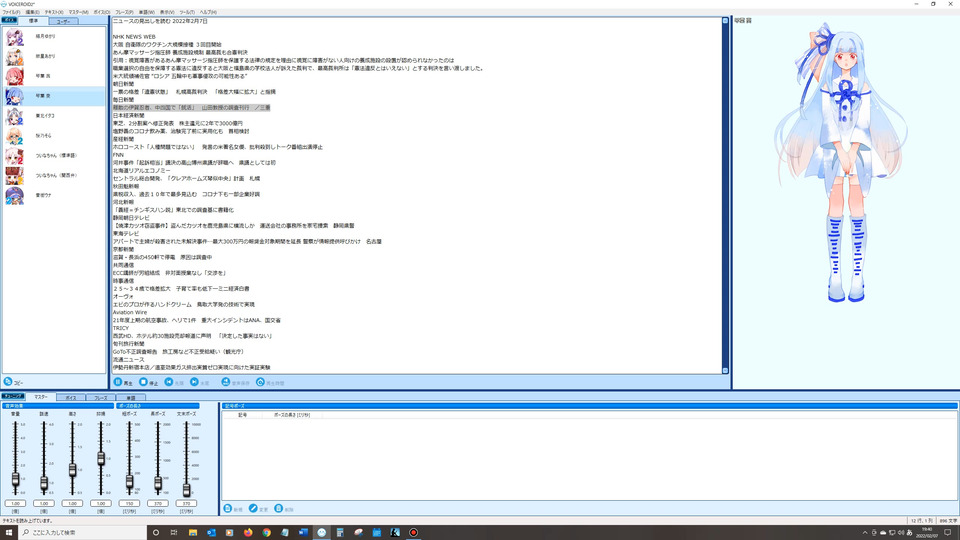Click the 短ポーズ value field showing 150
This screenshot has width=960, height=540.
pyautogui.click(x=129, y=503)
